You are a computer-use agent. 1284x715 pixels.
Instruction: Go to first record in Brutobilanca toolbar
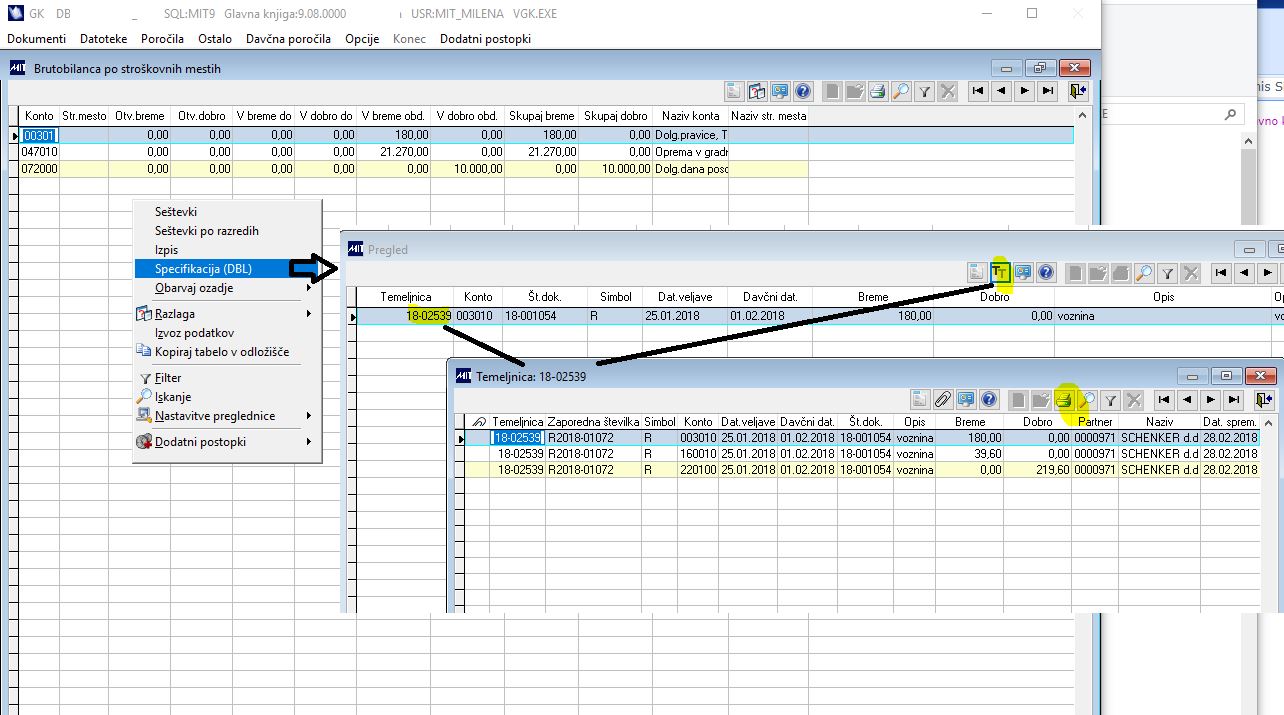(977, 91)
